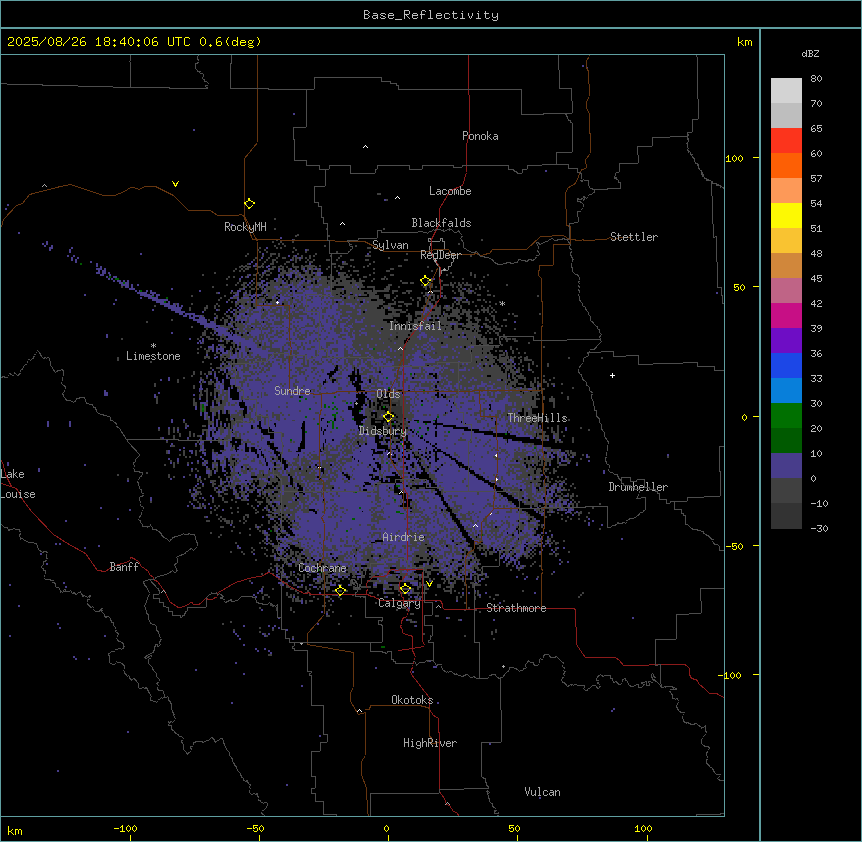Click the -30 value on the dBZ scale

click(819, 528)
